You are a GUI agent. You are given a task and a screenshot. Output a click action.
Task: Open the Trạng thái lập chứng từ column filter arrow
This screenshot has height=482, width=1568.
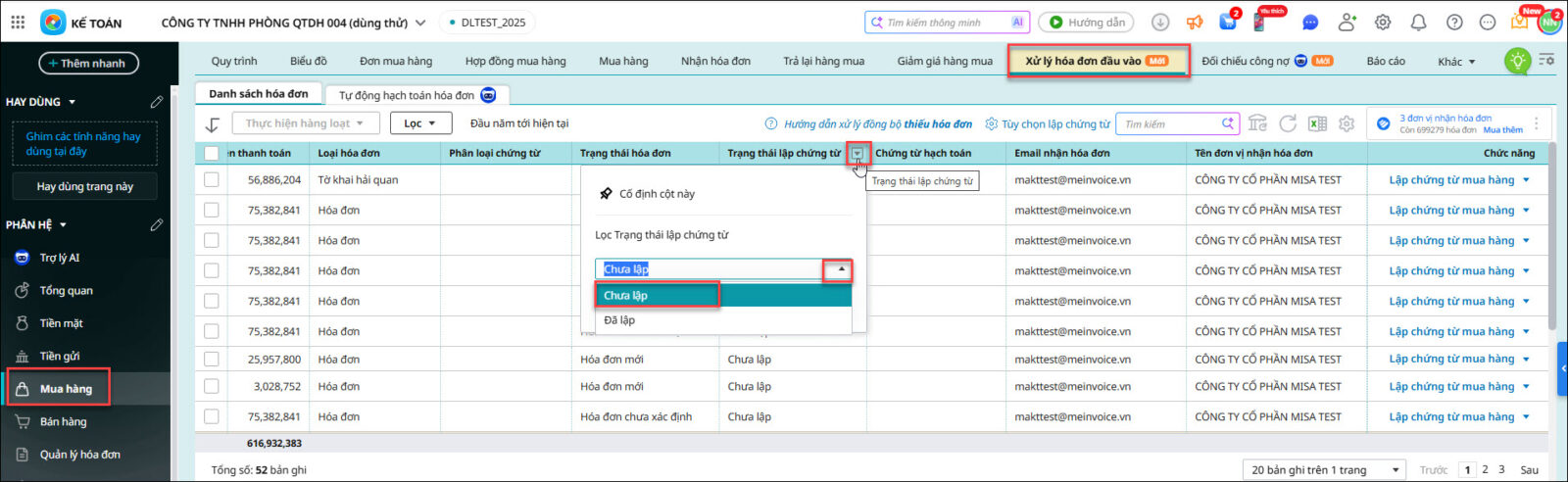[x=857, y=153]
